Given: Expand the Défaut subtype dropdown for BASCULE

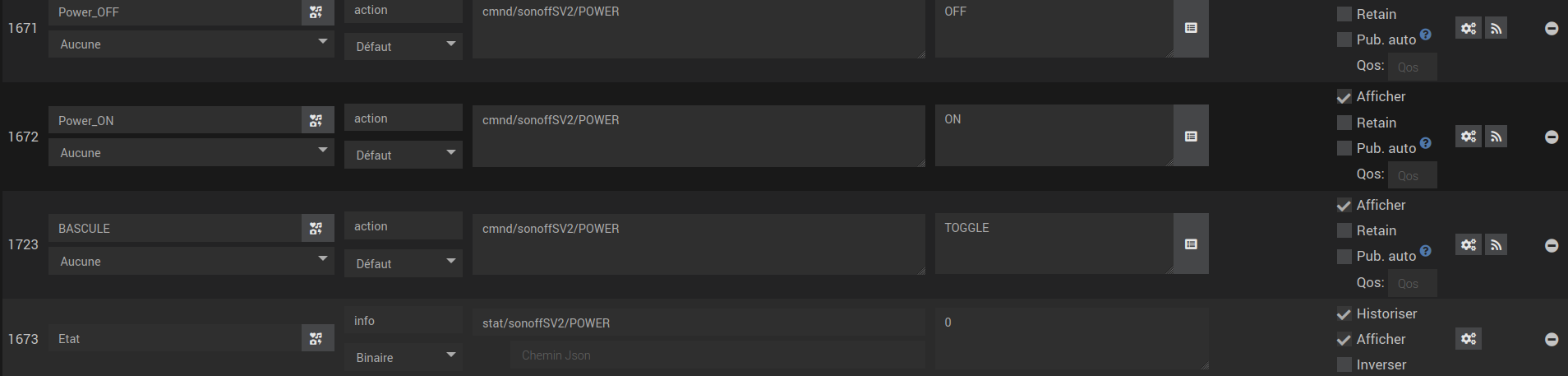Looking at the screenshot, I should [403, 263].
